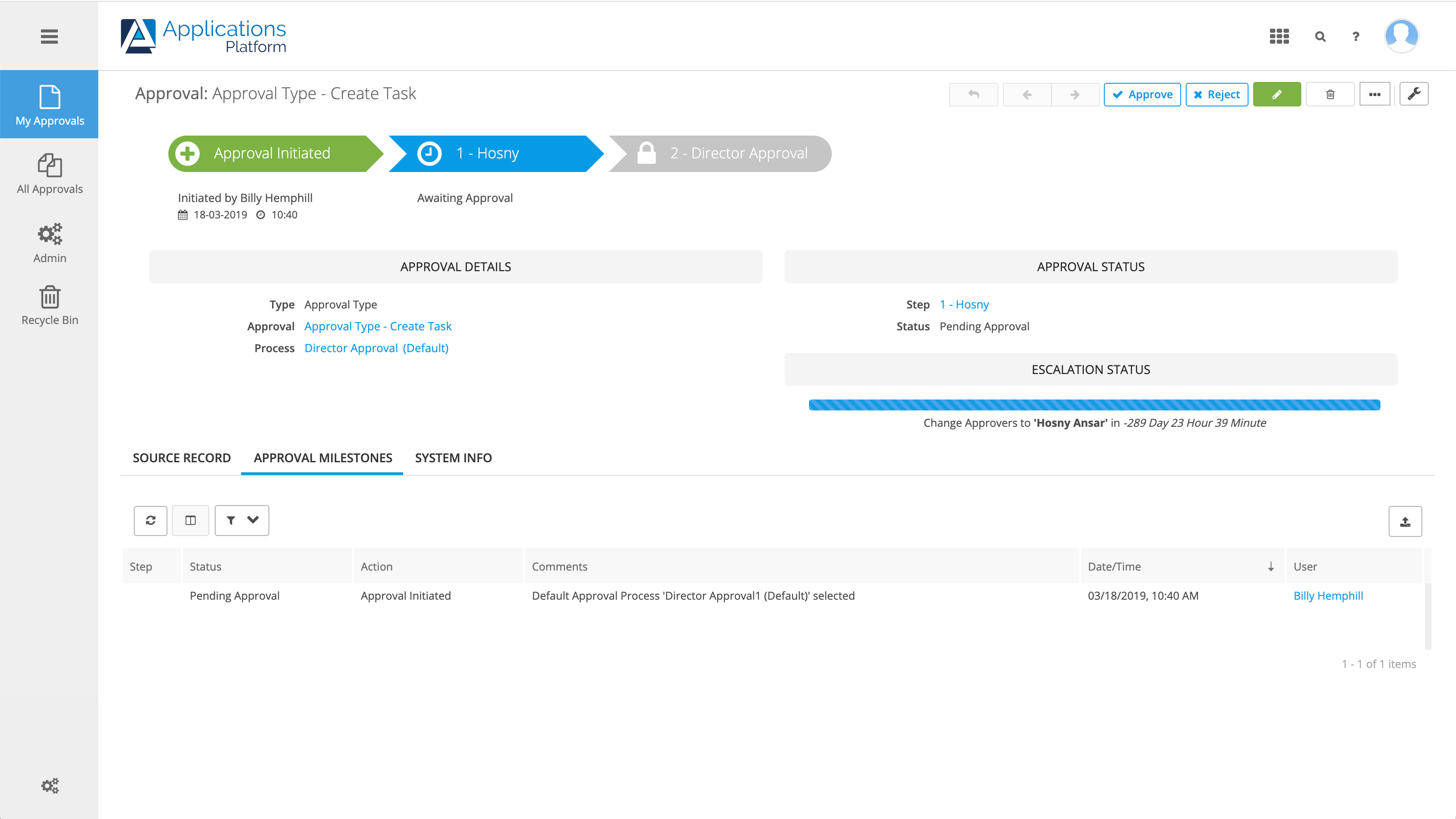Open the wrench configuration tool

click(1414, 94)
